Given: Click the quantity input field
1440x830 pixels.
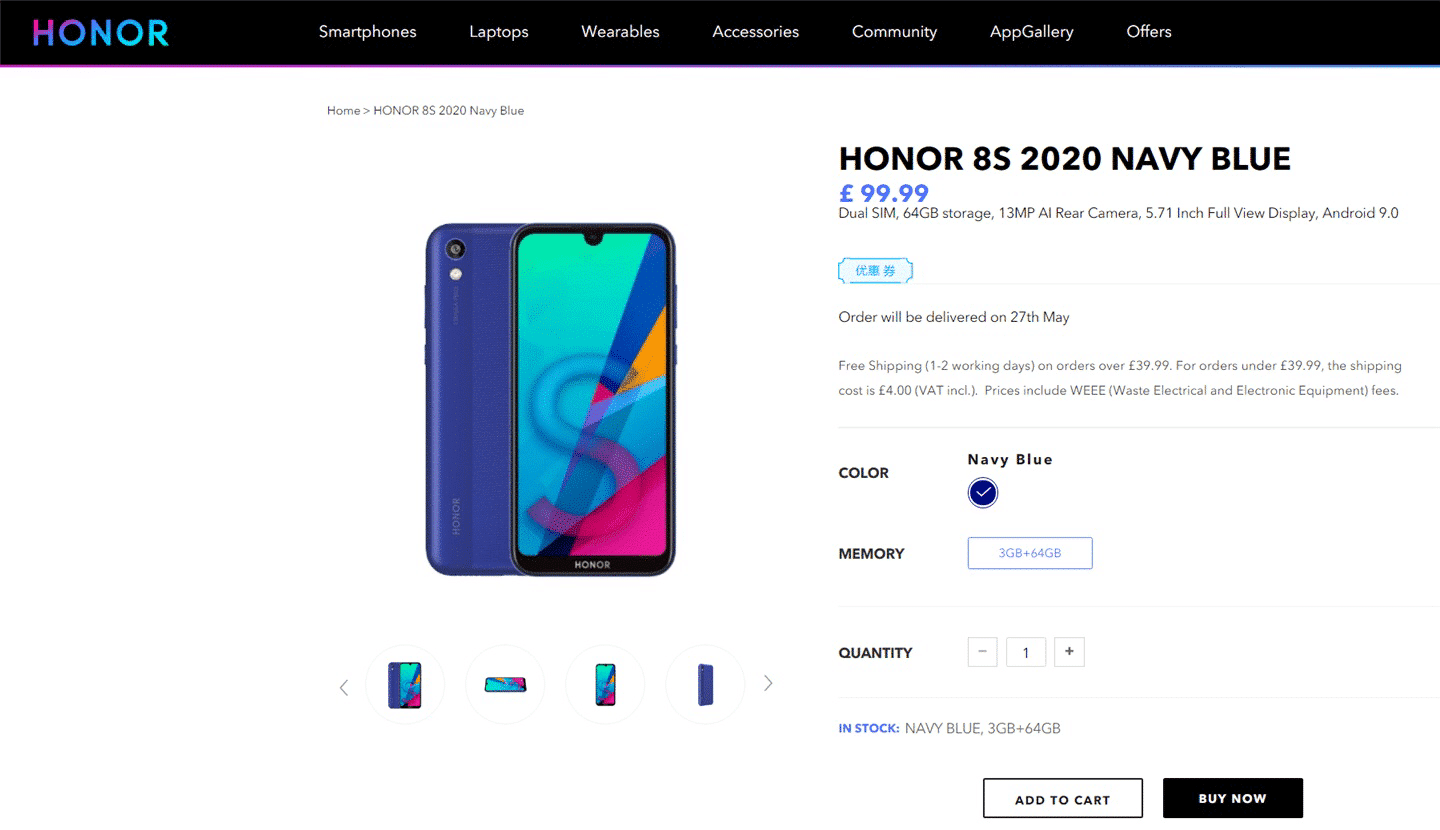Looking at the screenshot, I should pyautogui.click(x=1026, y=653).
